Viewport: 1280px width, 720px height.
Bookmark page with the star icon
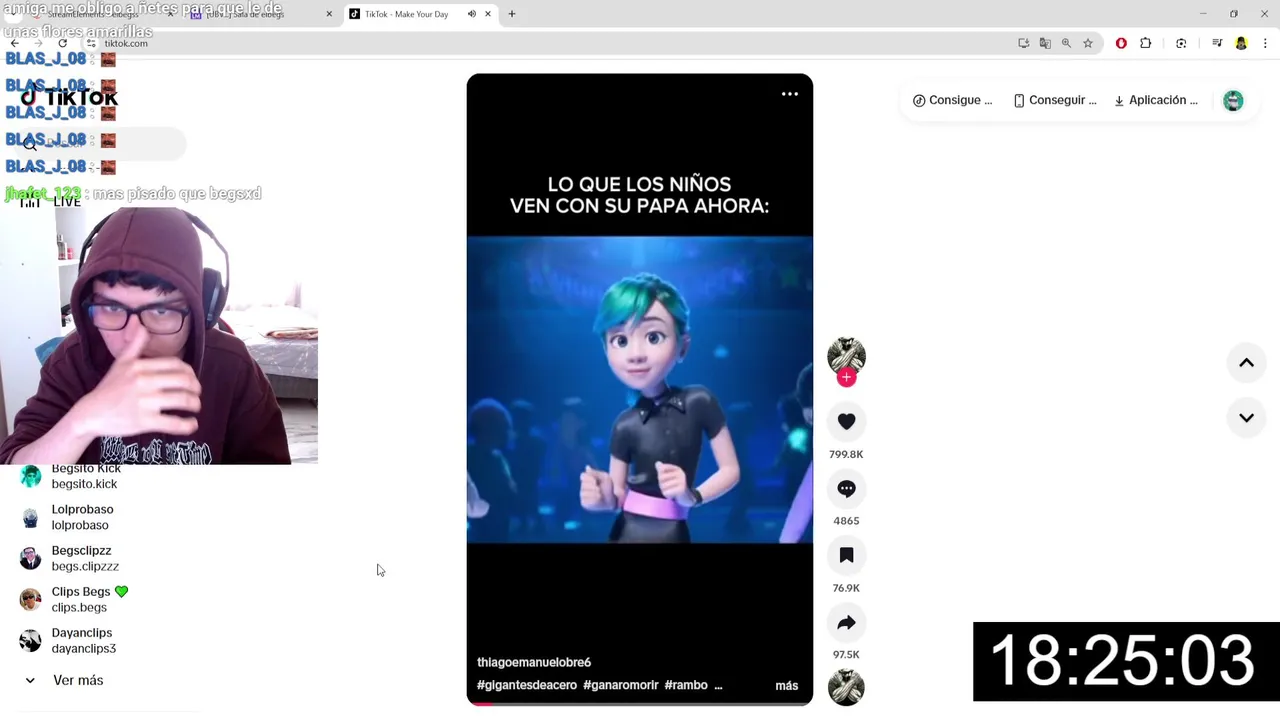click(x=1088, y=43)
